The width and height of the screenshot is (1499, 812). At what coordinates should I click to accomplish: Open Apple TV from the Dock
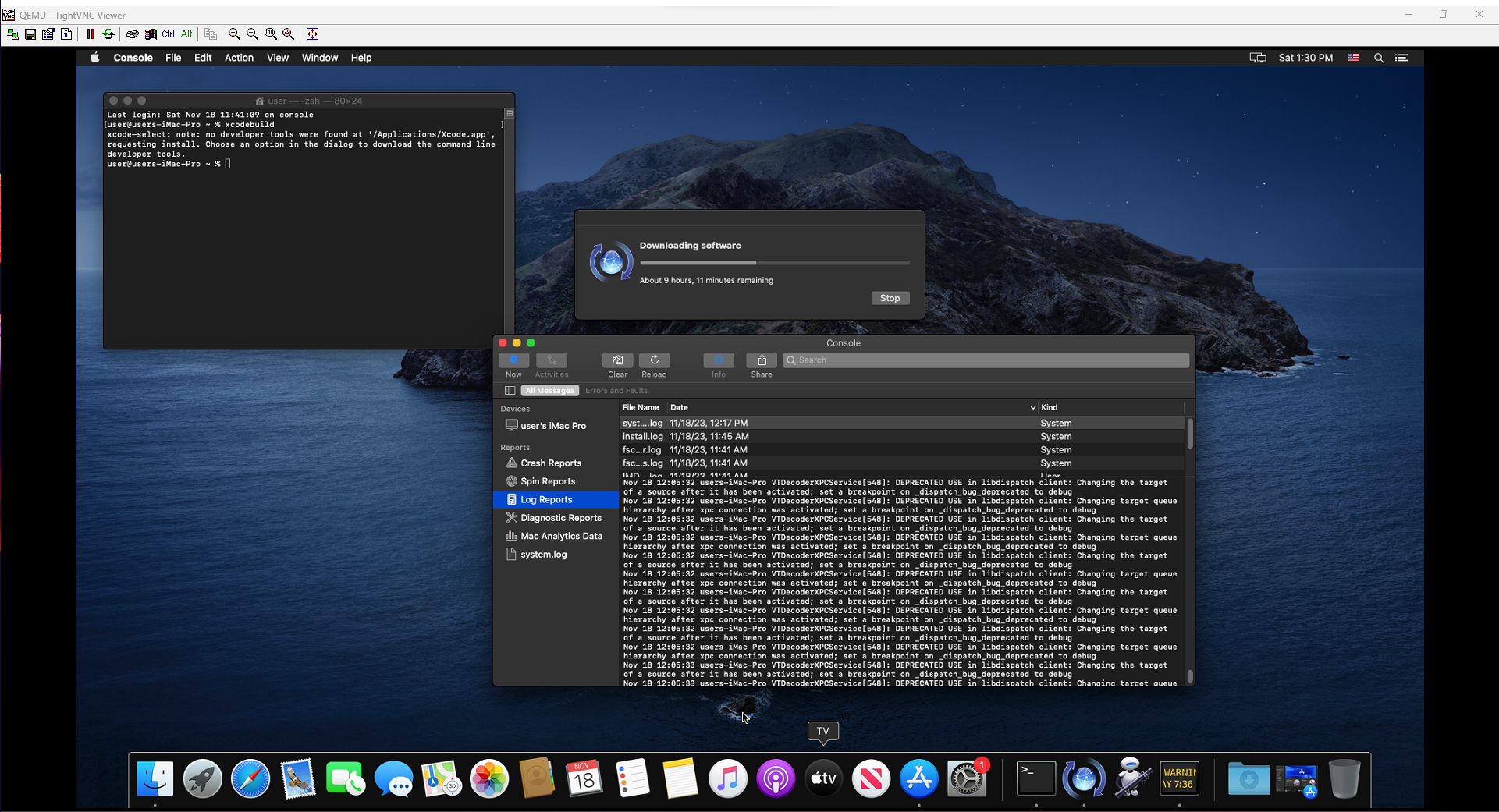click(823, 778)
